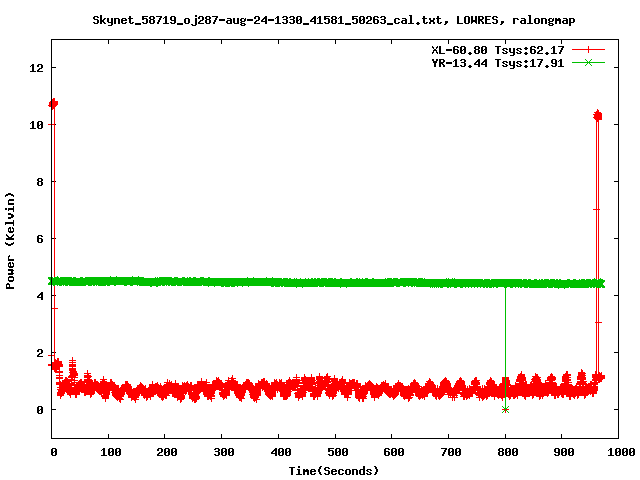
Task: Click the y-axis tick label 12
Action: tap(36, 68)
